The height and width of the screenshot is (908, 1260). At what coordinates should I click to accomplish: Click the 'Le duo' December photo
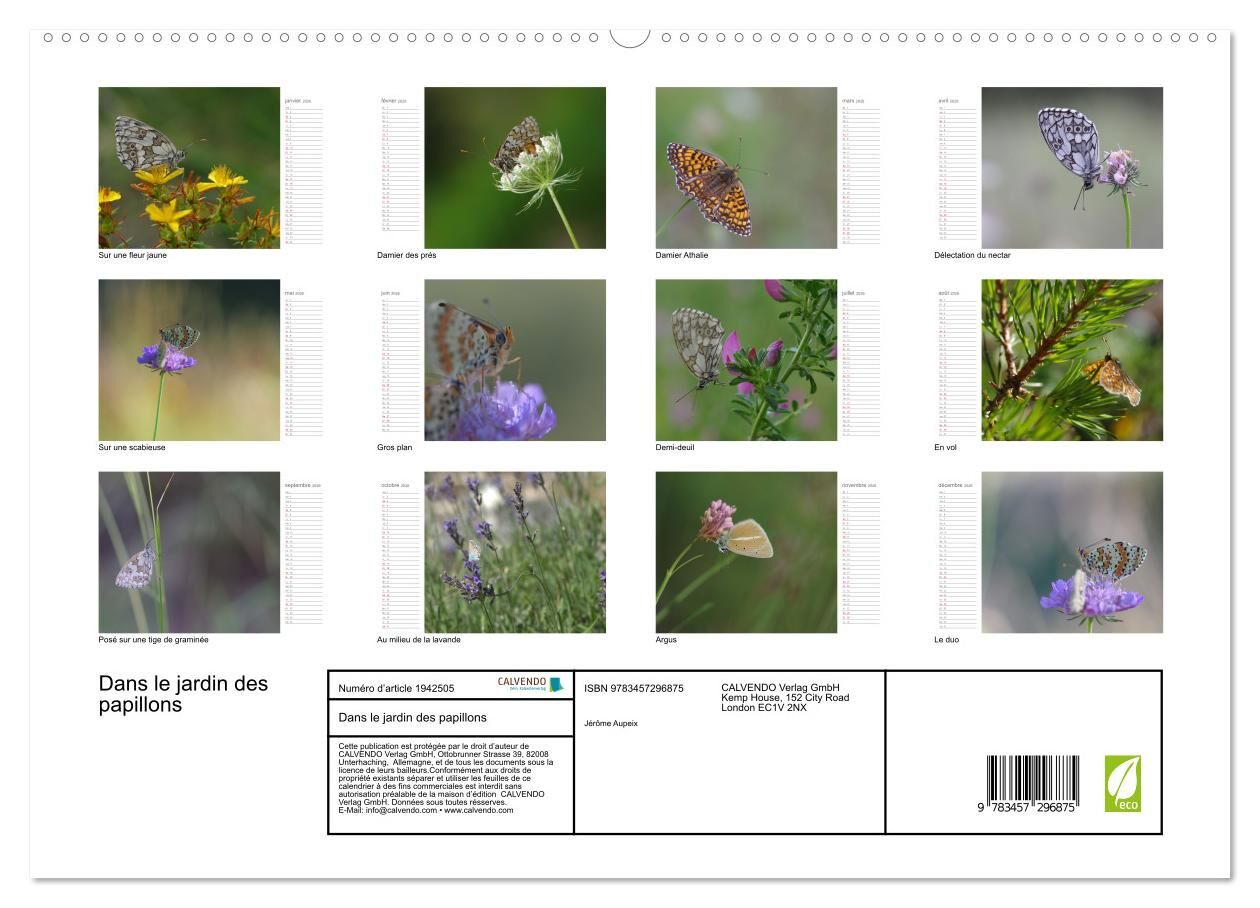click(x=1072, y=552)
